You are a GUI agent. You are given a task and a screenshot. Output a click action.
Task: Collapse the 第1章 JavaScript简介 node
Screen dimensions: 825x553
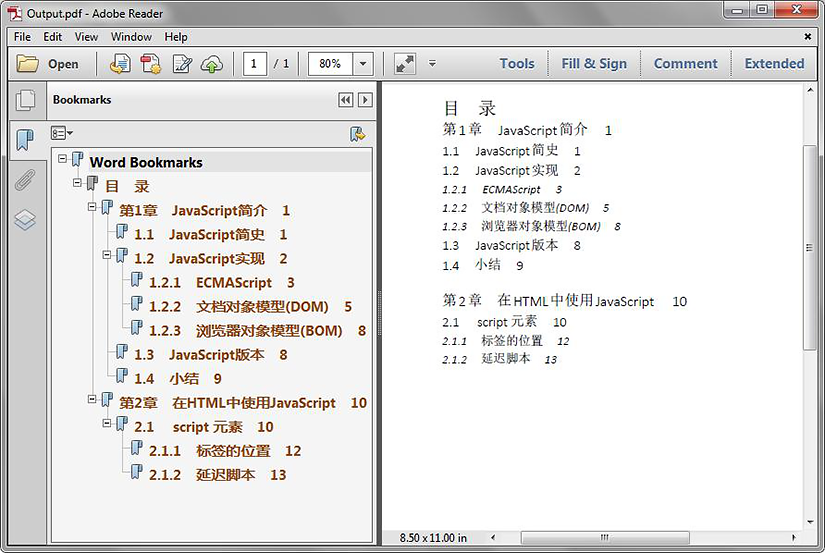(x=92, y=207)
